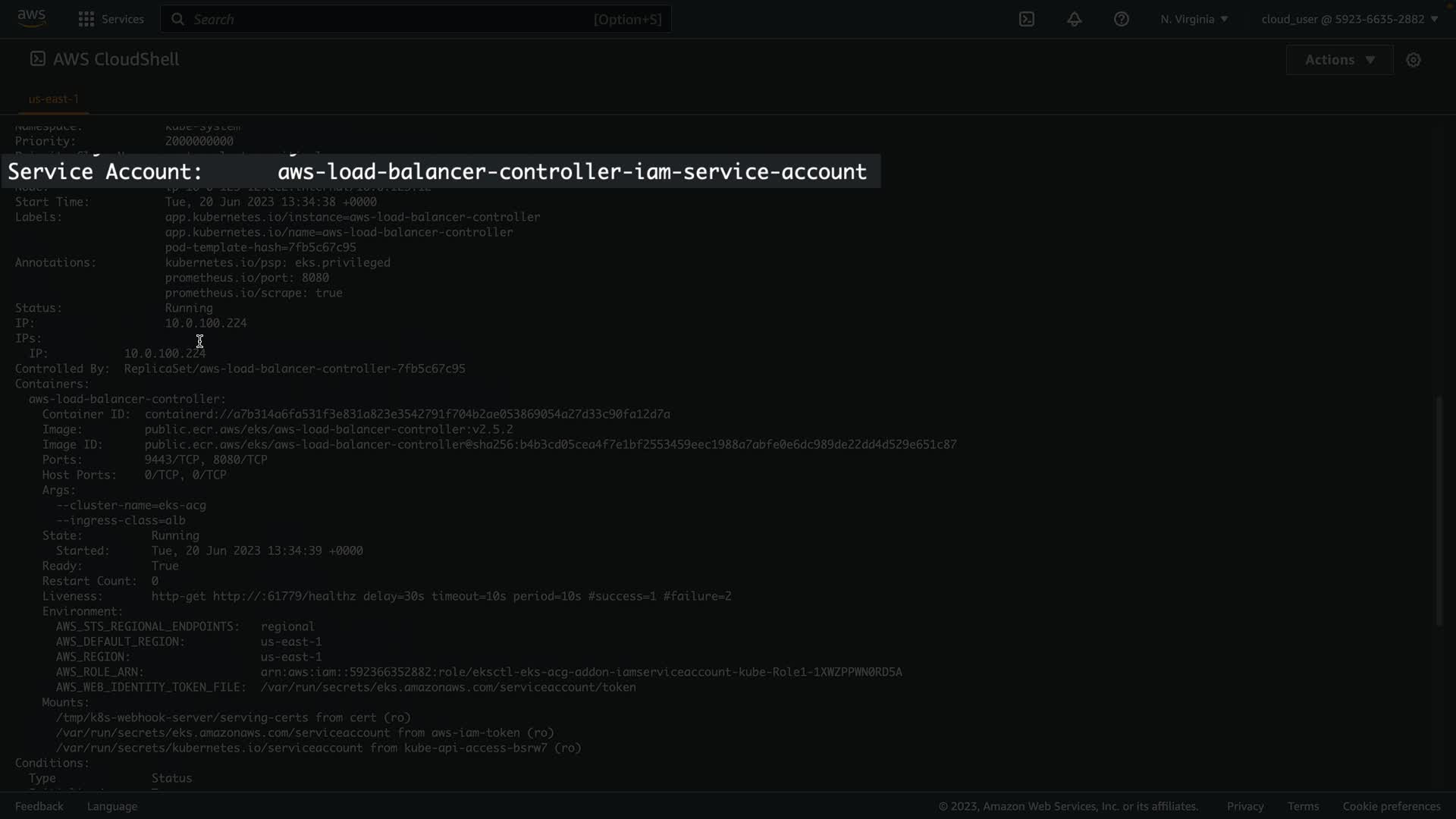Open the help question mark menu
Viewport: 1456px width, 819px height.
(1121, 19)
